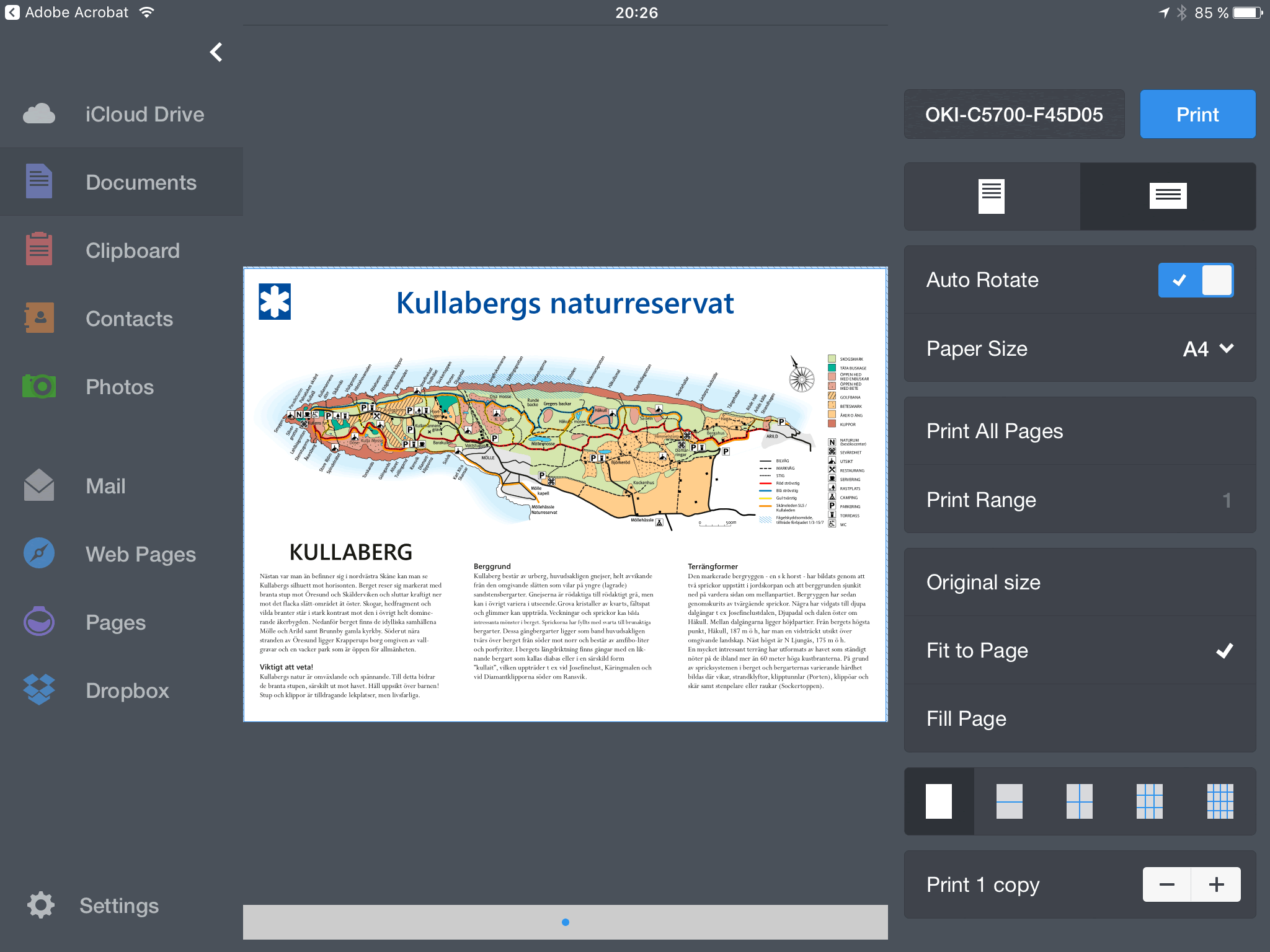This screenshot has width=1270, height=952.
Task: Collapse the sidebar with the back chevron
Action: pyautogui.click(x=216, y=52)
